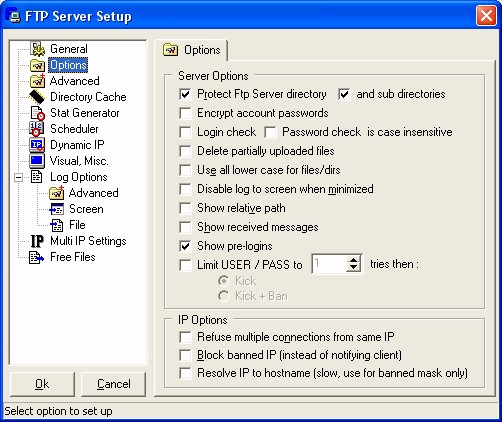502x422 pixels.
Task: Select the Visual, Misc. monitor icon
Action: [x=37, y=161]
